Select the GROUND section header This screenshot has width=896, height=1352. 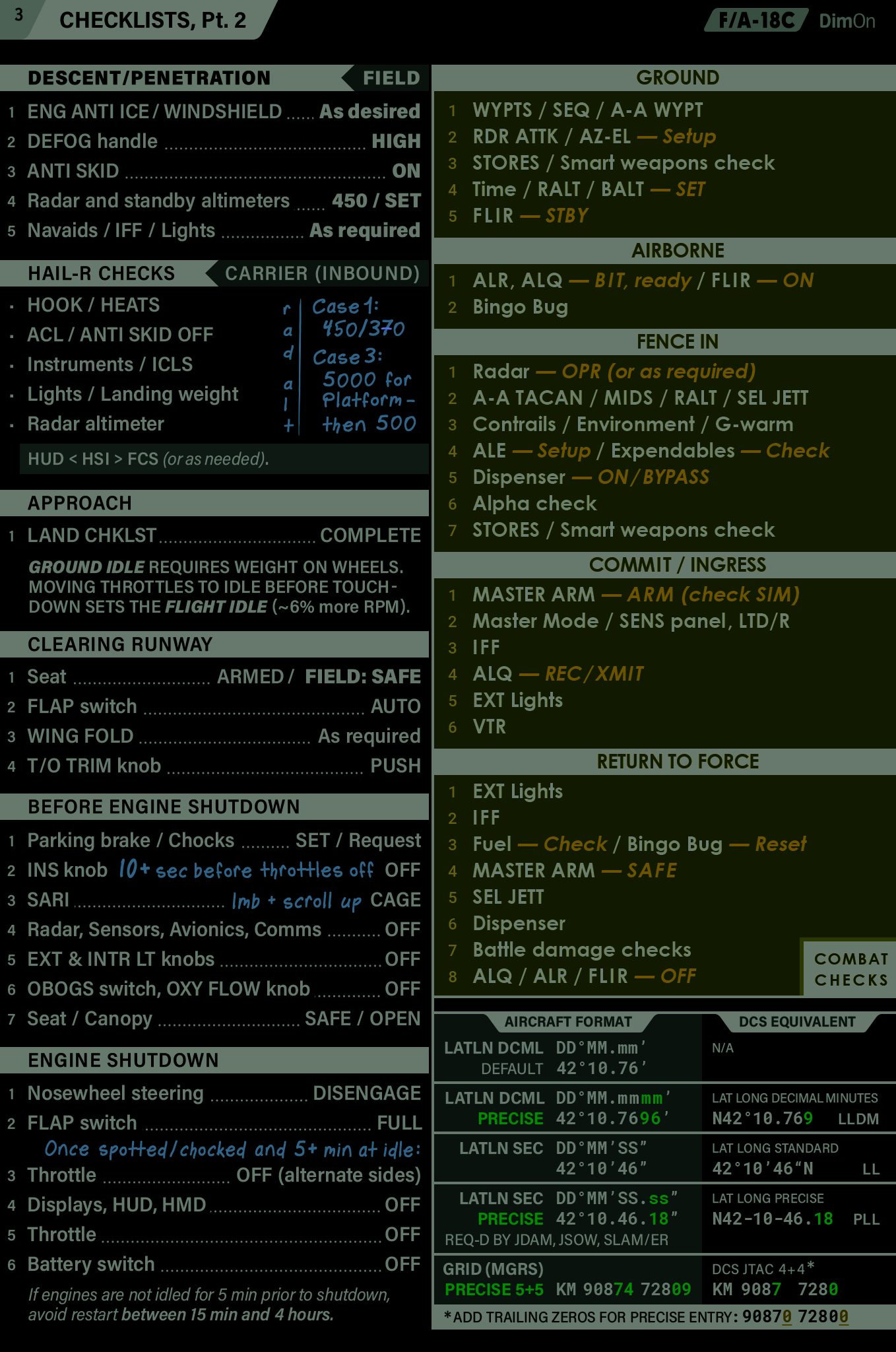point(677,78)
